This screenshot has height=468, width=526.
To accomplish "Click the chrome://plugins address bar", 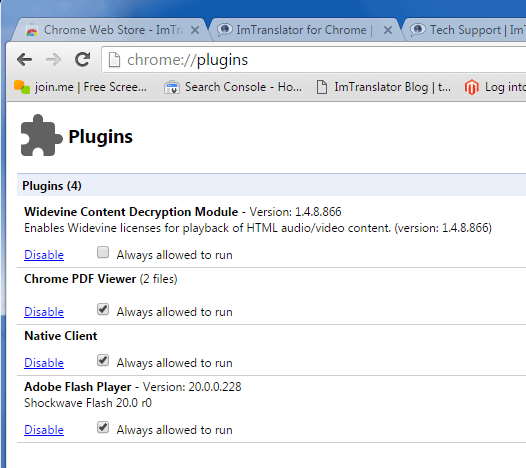I will 315,60.
